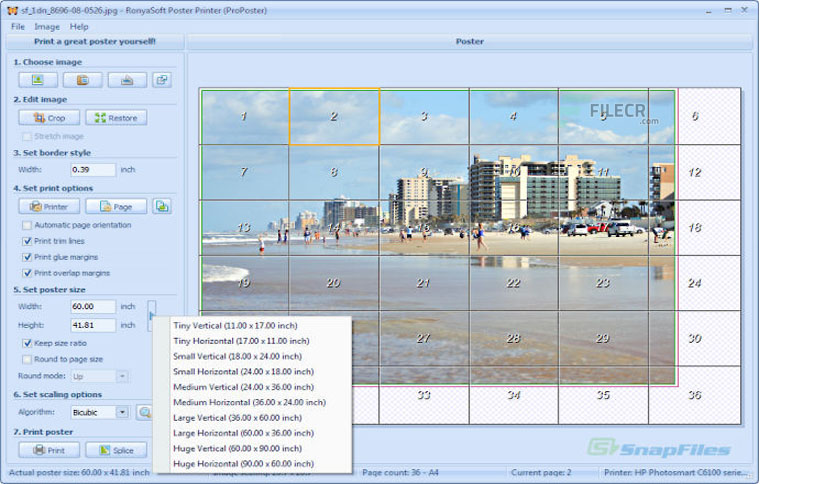
Task: Pick Large Vertical (36.00 x 60.00 inch)
Action: click(252, 418)
